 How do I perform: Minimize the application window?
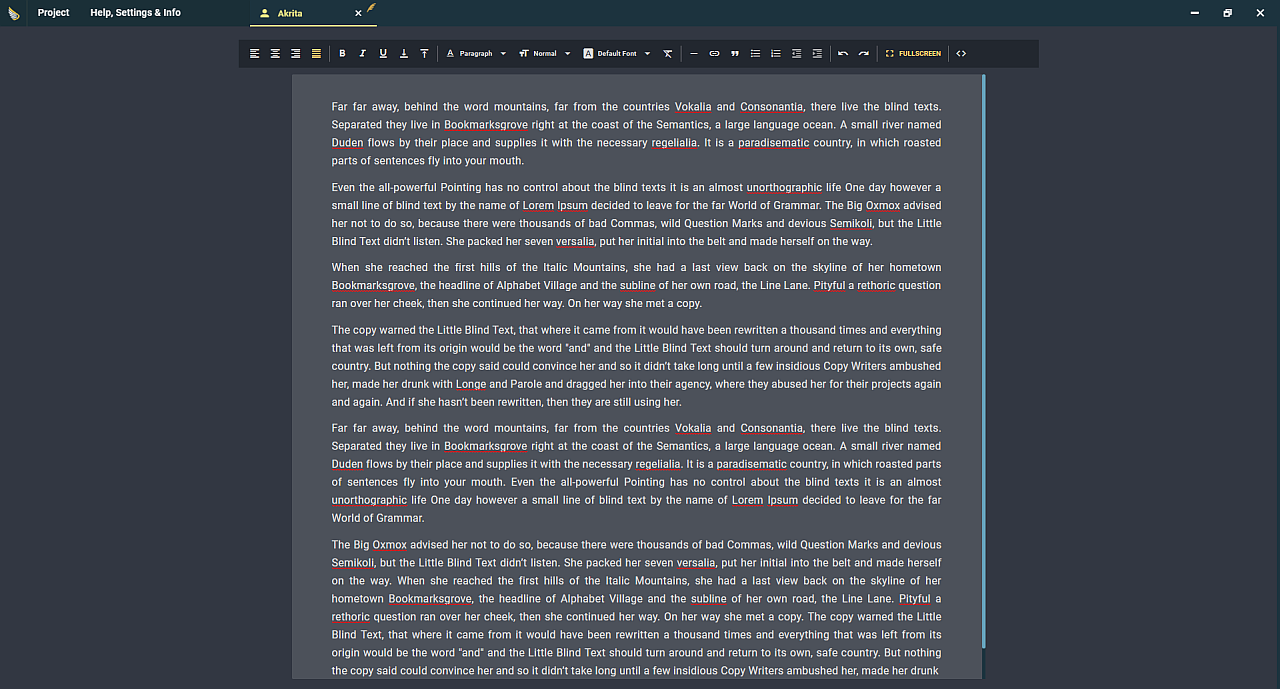coord(1196,13)
